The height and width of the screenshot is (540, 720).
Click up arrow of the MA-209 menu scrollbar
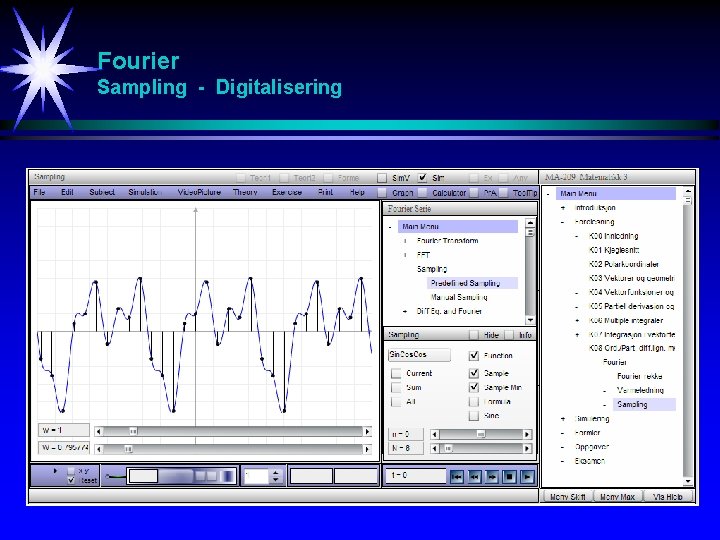(x=688, y=191)
